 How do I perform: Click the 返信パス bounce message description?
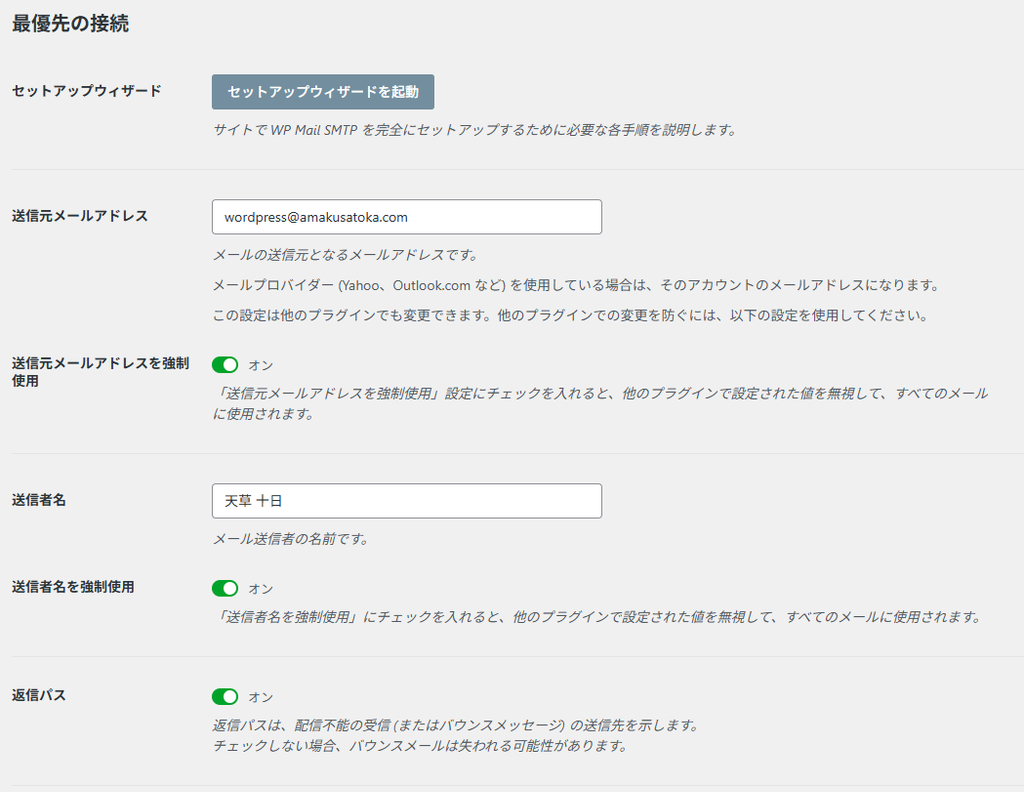[456, 735]
